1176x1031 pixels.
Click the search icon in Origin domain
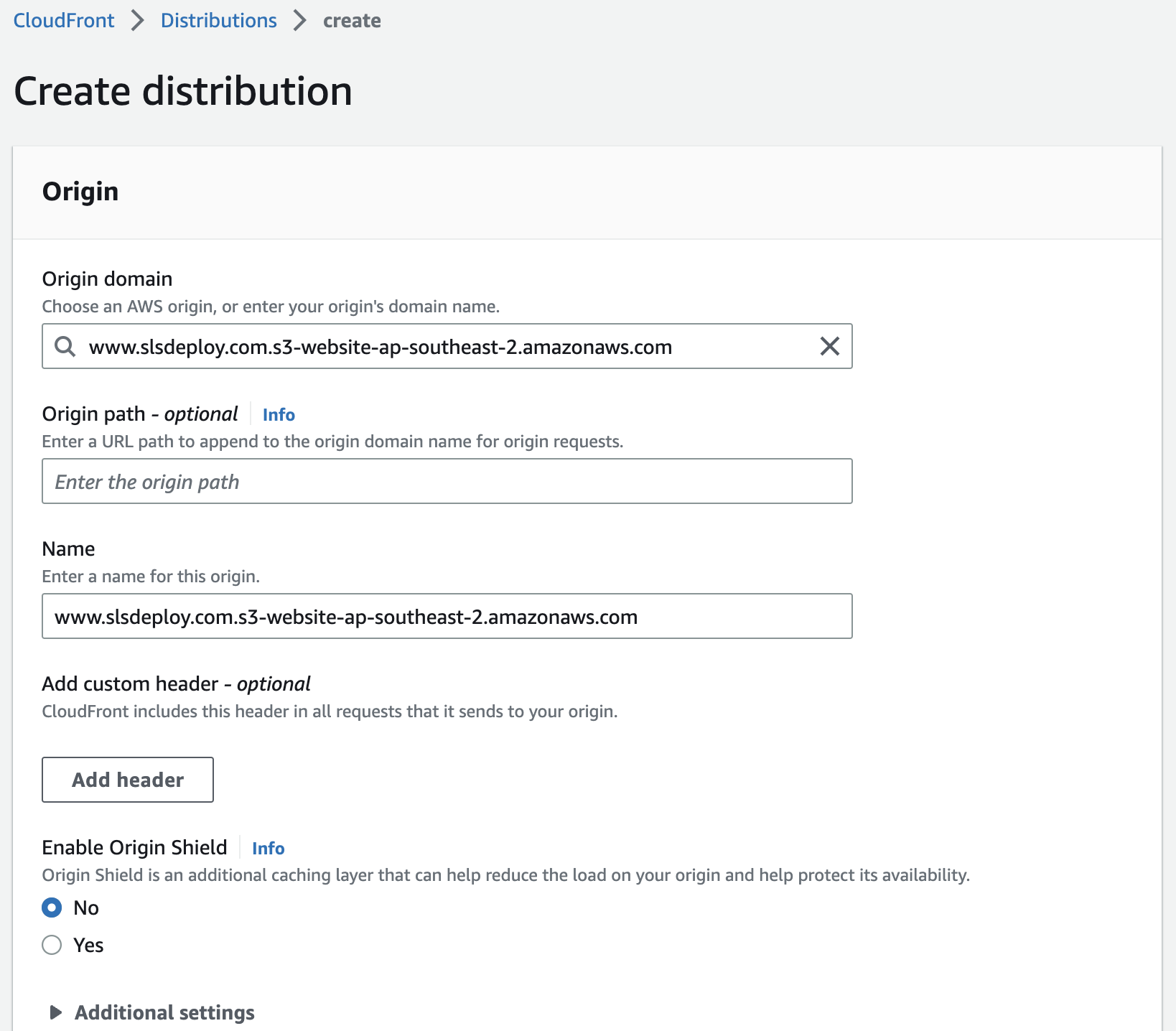[65, 346]
